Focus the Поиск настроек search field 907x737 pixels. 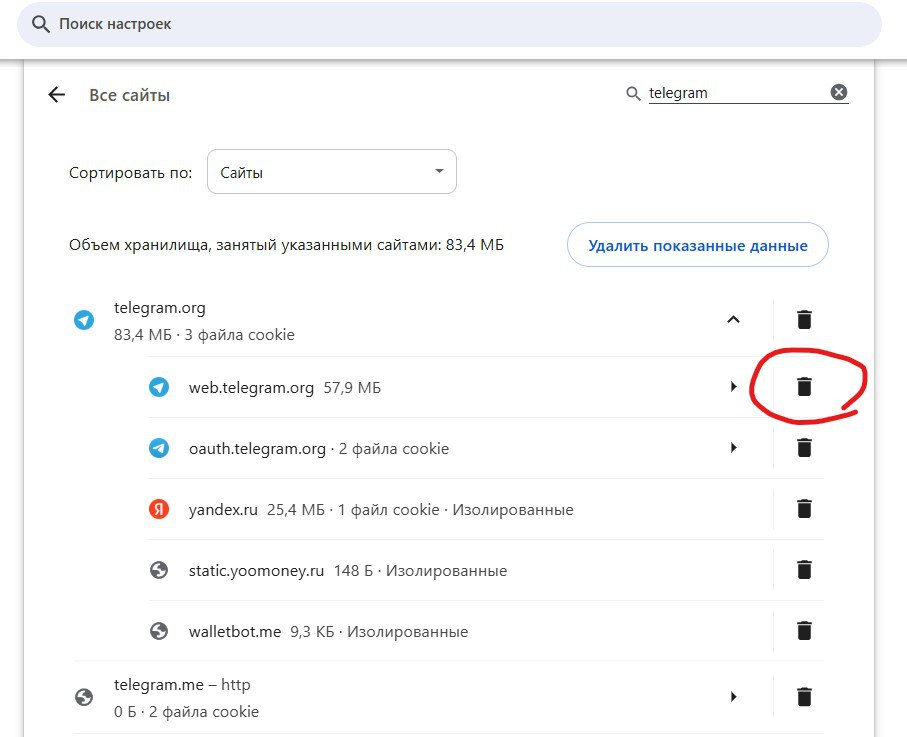point(449,24)
